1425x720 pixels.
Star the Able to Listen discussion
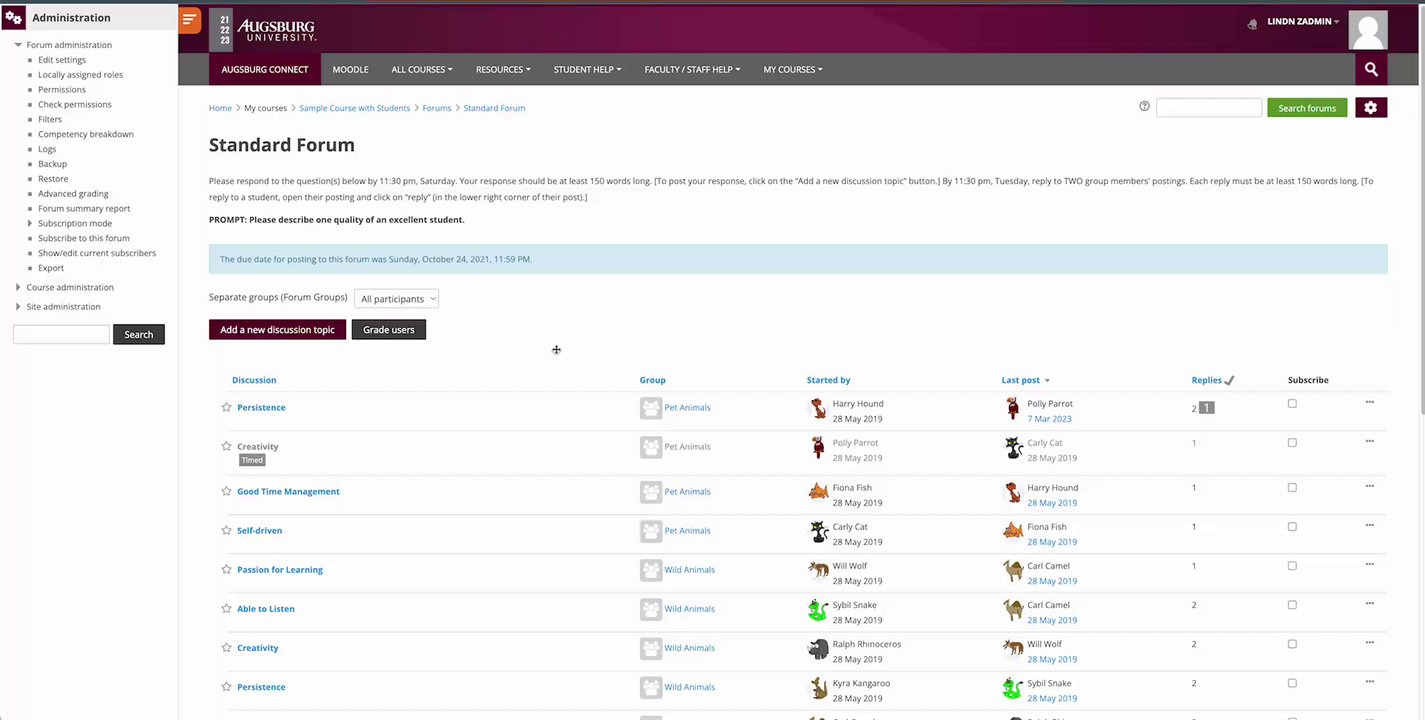226,608
